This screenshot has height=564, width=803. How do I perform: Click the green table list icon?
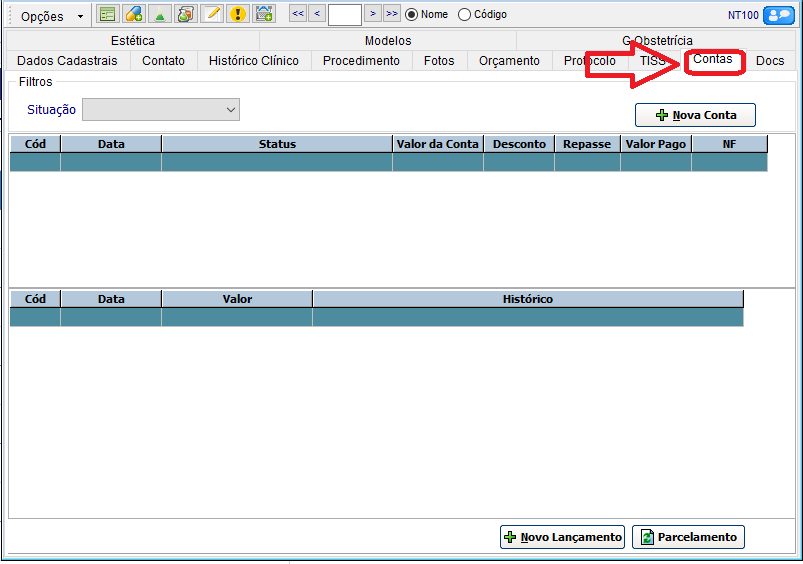pos(107,14)
